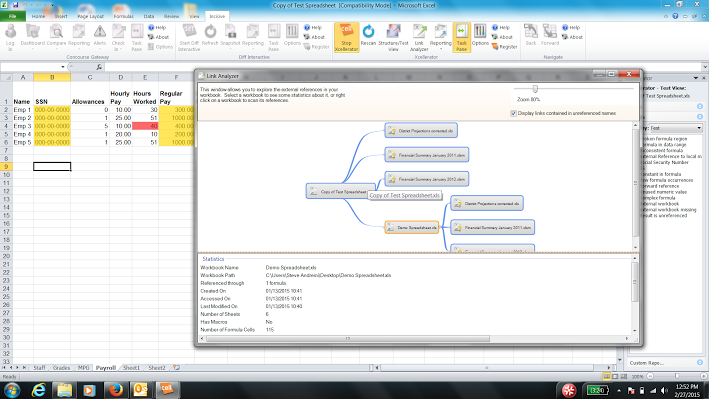The height and width of the screenshot is (399, 709).
Task: Click Custom Repo... in the task pane
Action: 647,363
